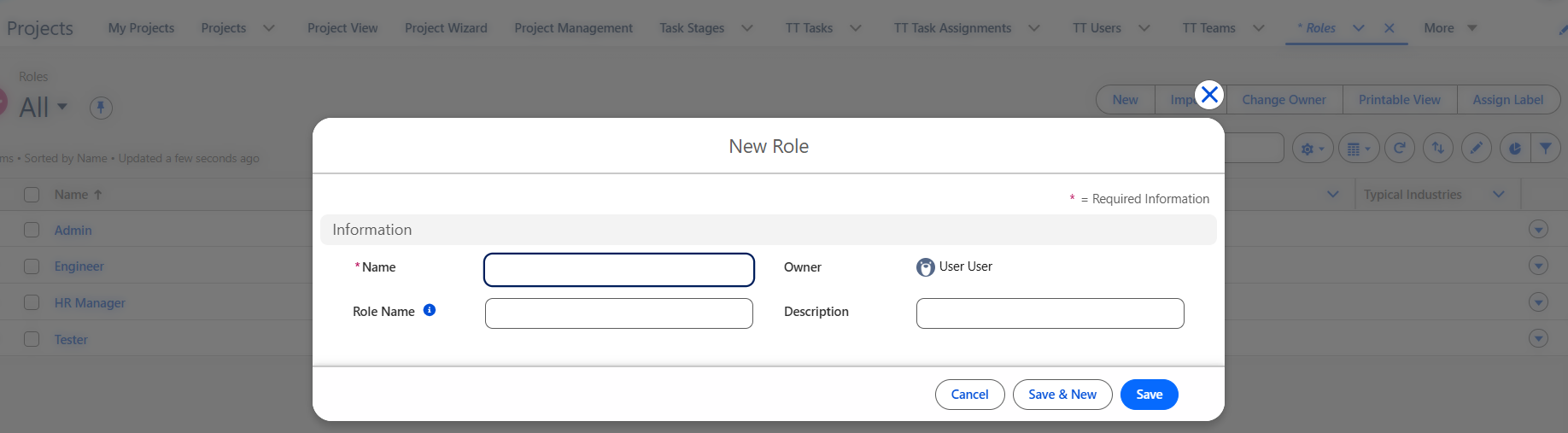Toggle the select-all header checkbox
This screenshot has width=1568, height=433.
(x=32, y=195)
